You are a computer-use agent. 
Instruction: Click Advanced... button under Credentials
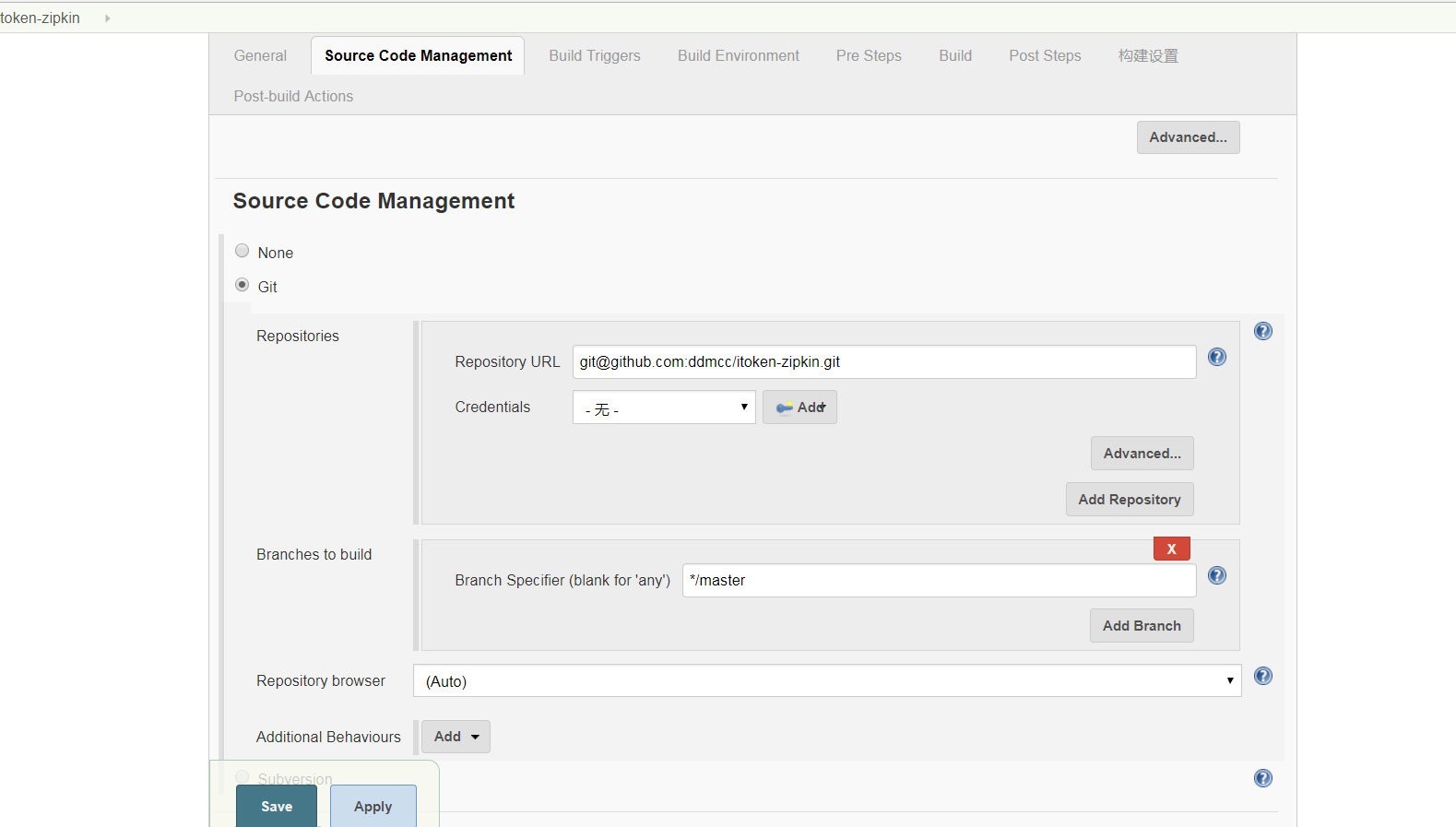pyautogui.click(x=1142, y=454)
